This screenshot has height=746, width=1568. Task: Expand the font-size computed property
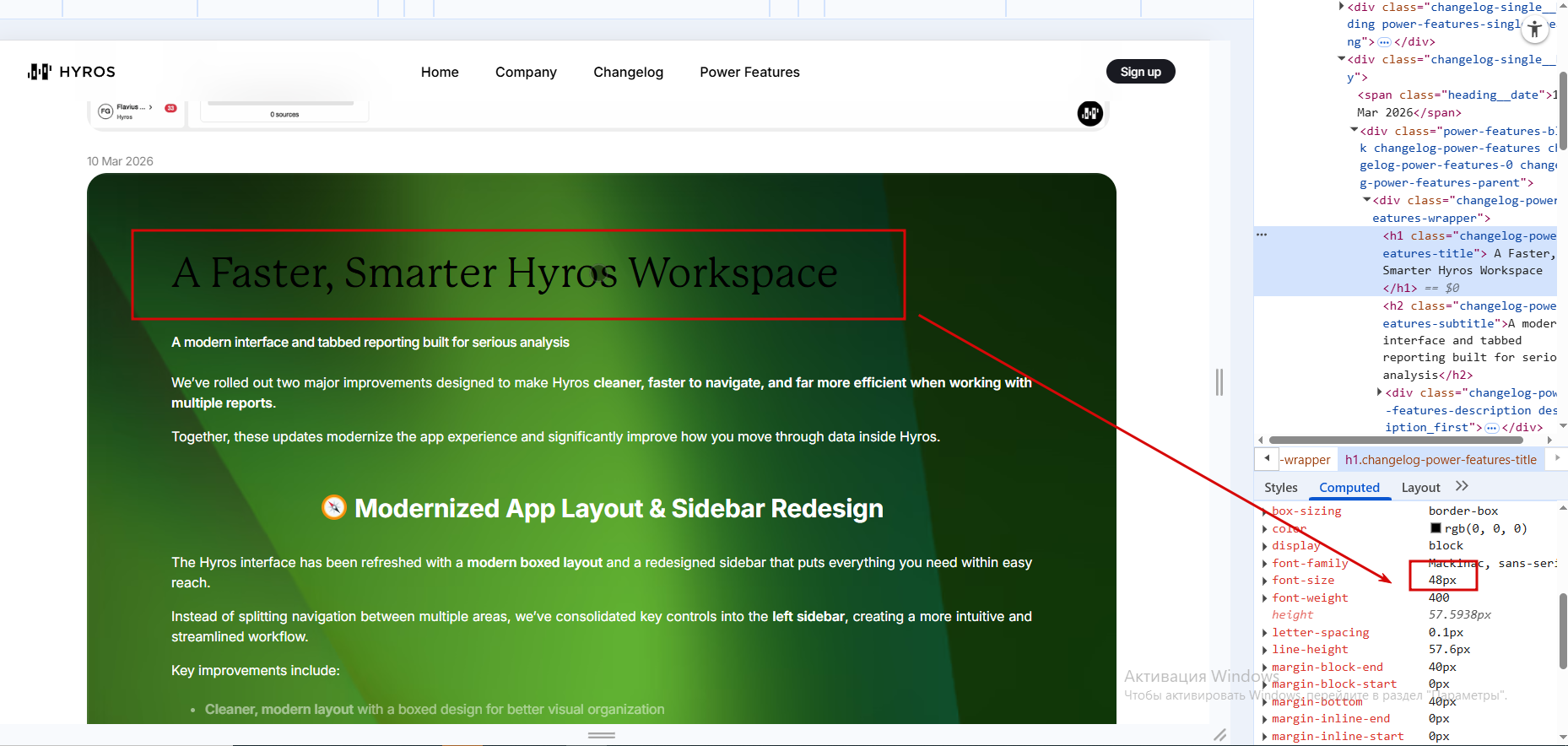1265,581
